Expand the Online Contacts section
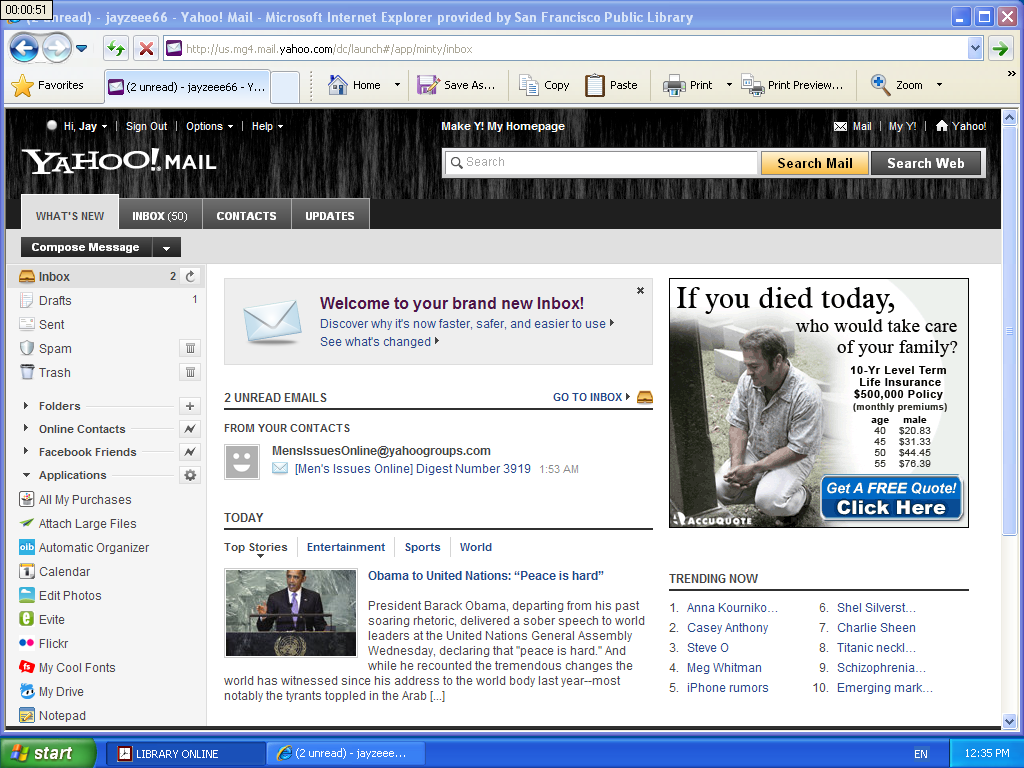This screenshot has width=1024, height=768. tap(25, 428)
